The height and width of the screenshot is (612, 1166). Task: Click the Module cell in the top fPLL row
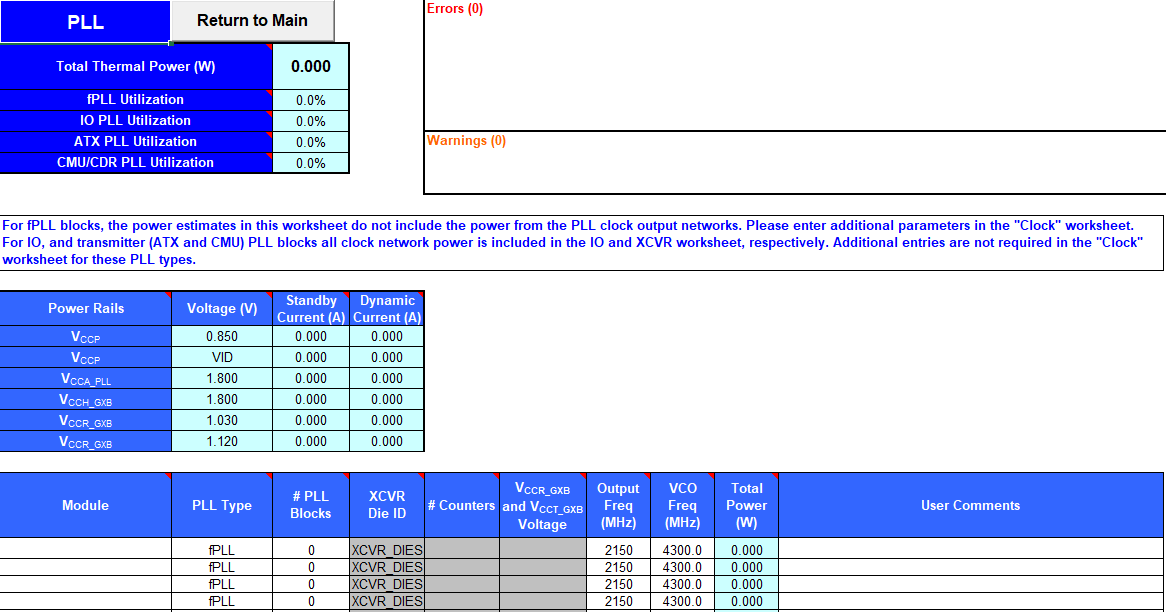point(86,550)
